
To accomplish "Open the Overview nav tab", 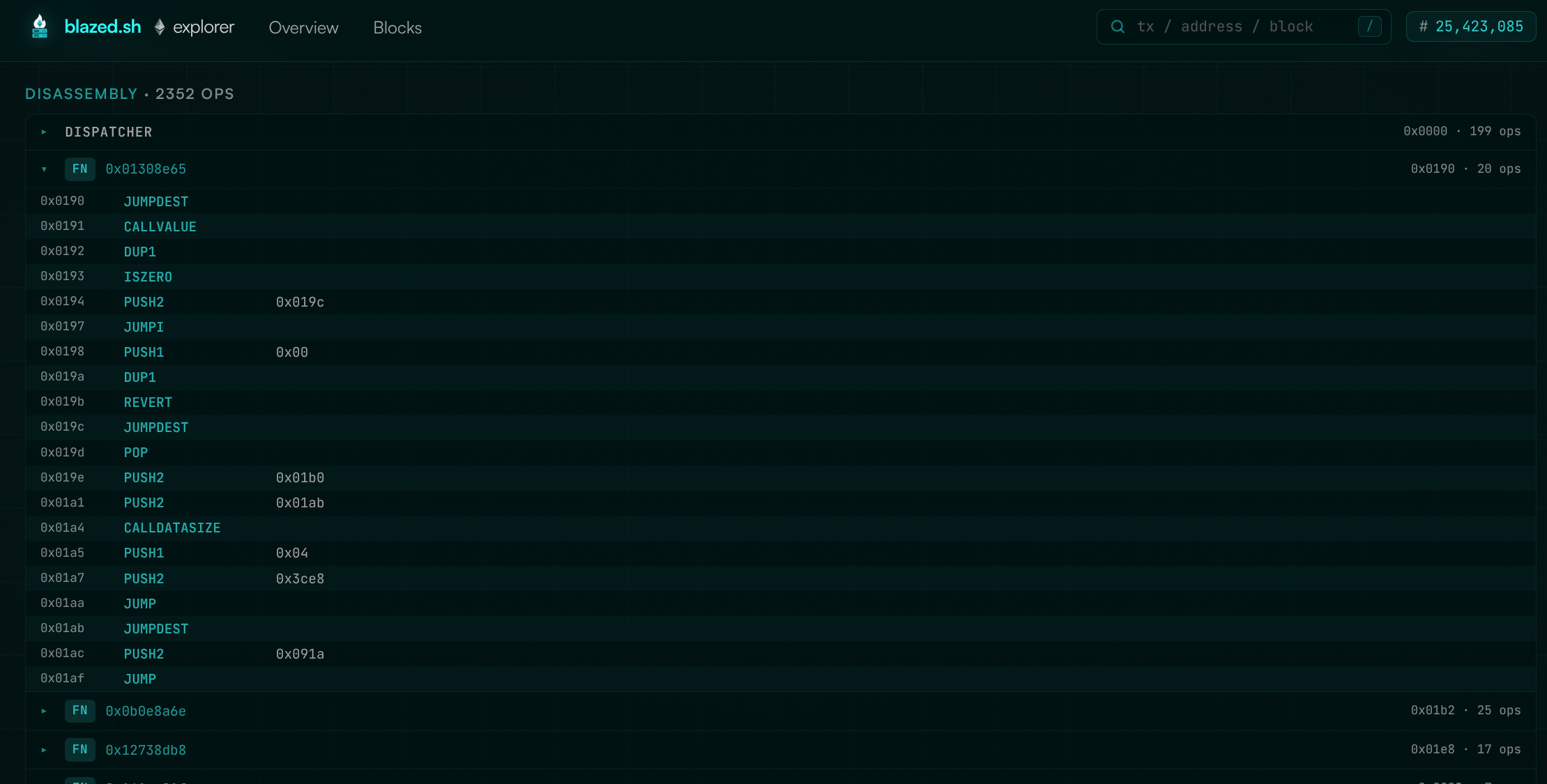I will click(x=303, y=27).
